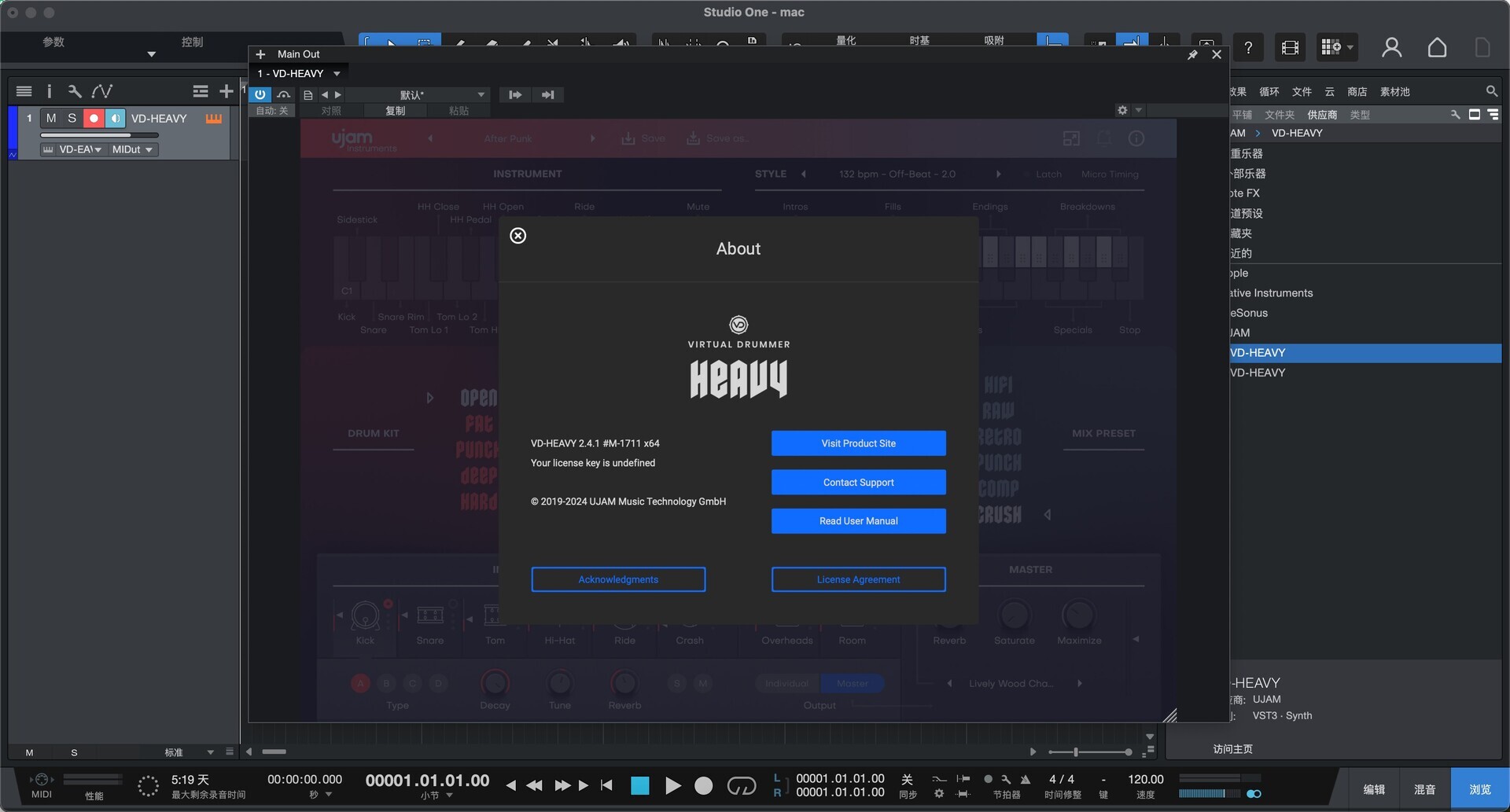Open the License Agreement
This screenshot has width=1510, height=812.
tap(858, 579)
